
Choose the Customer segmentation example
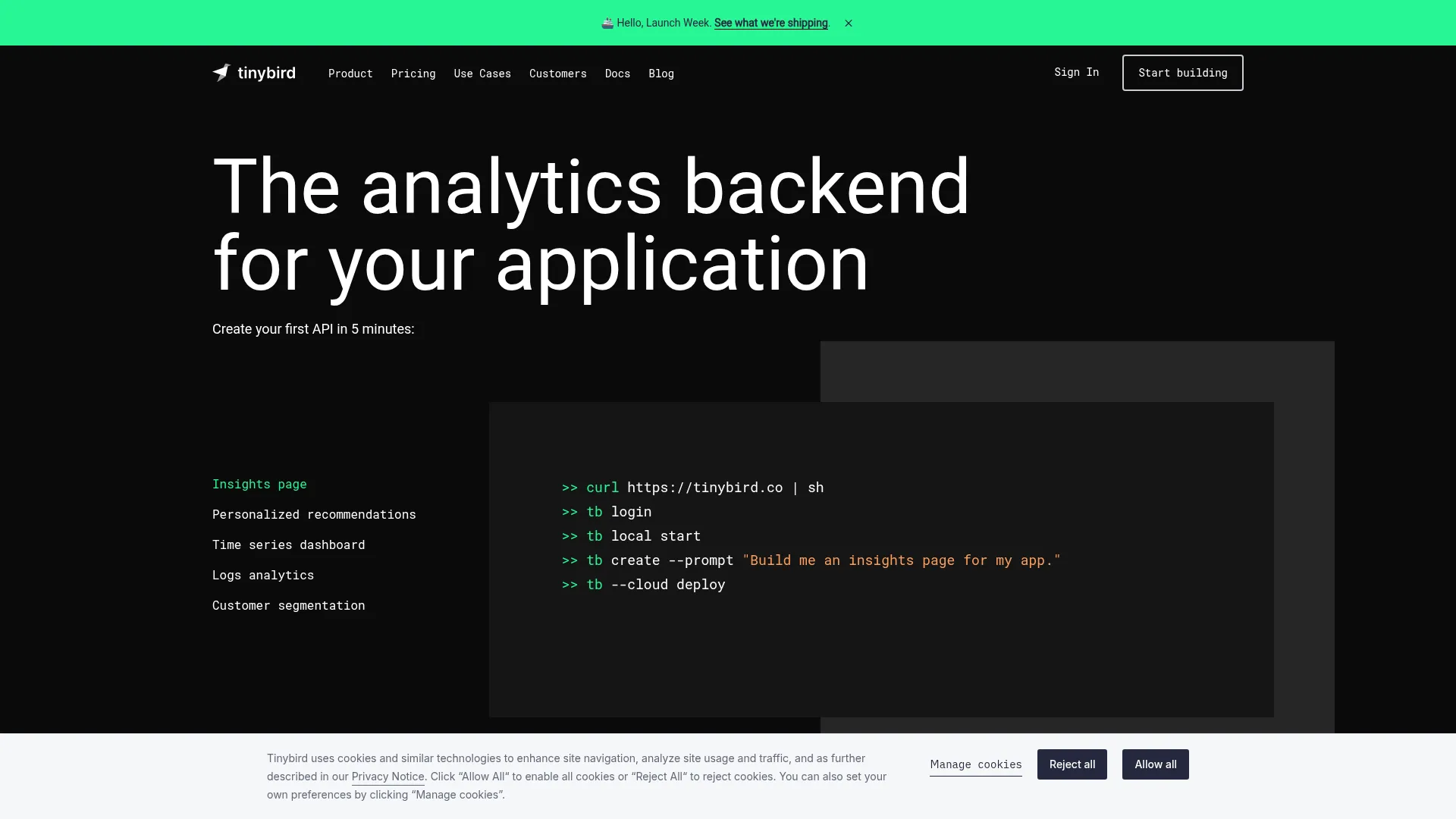(288, 605)
